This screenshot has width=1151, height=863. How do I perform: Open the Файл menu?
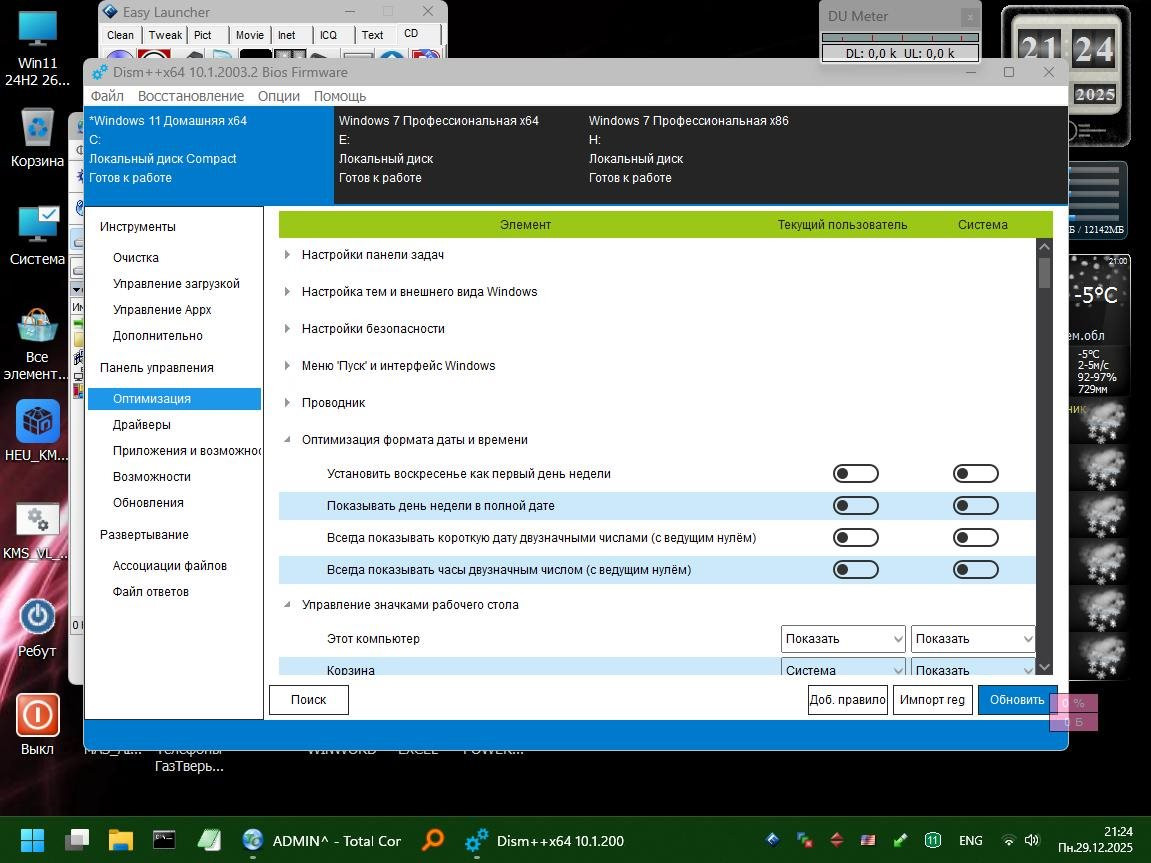point(107,96)
